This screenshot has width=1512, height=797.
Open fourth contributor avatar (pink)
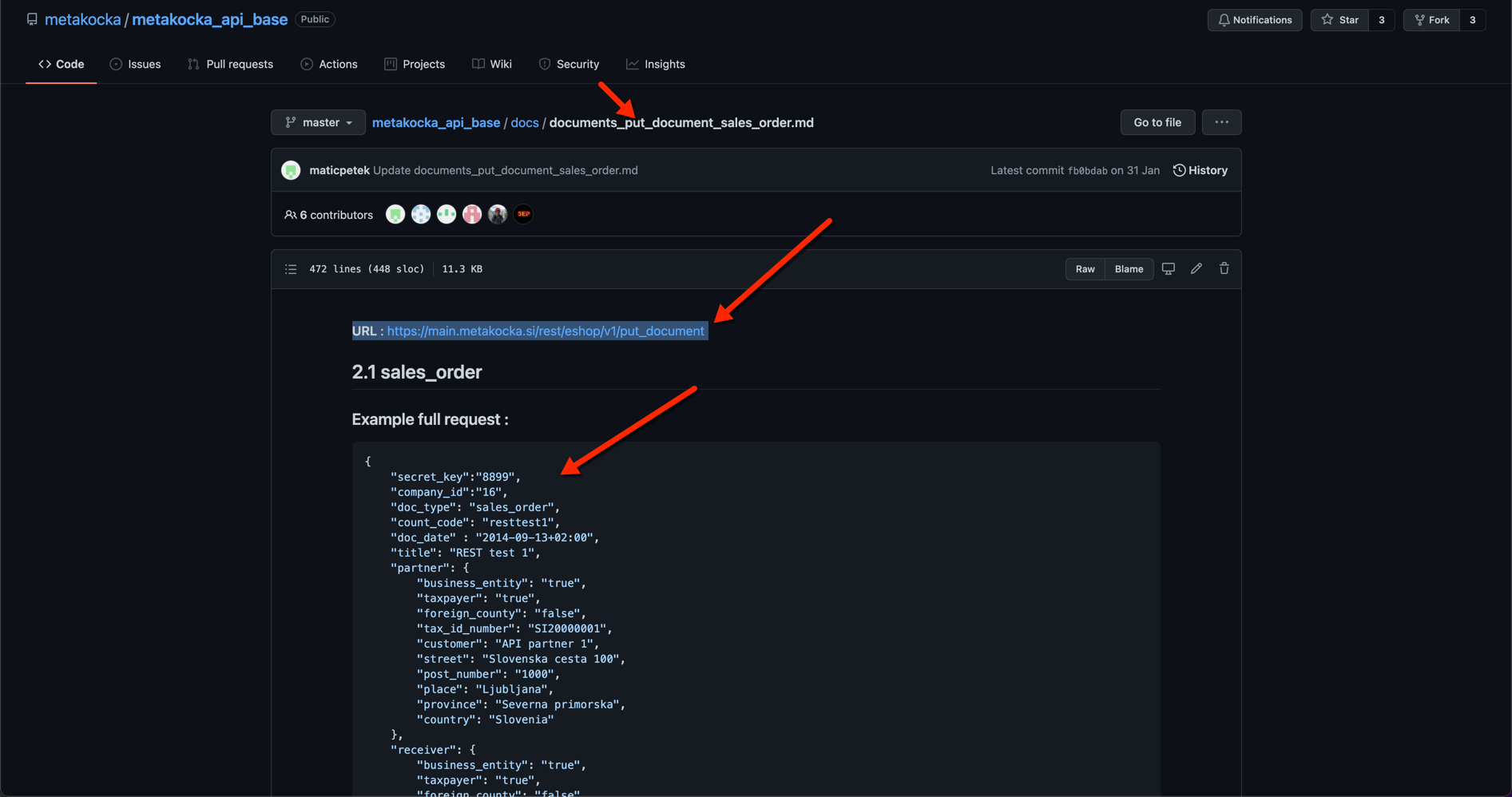click(472, 214)
